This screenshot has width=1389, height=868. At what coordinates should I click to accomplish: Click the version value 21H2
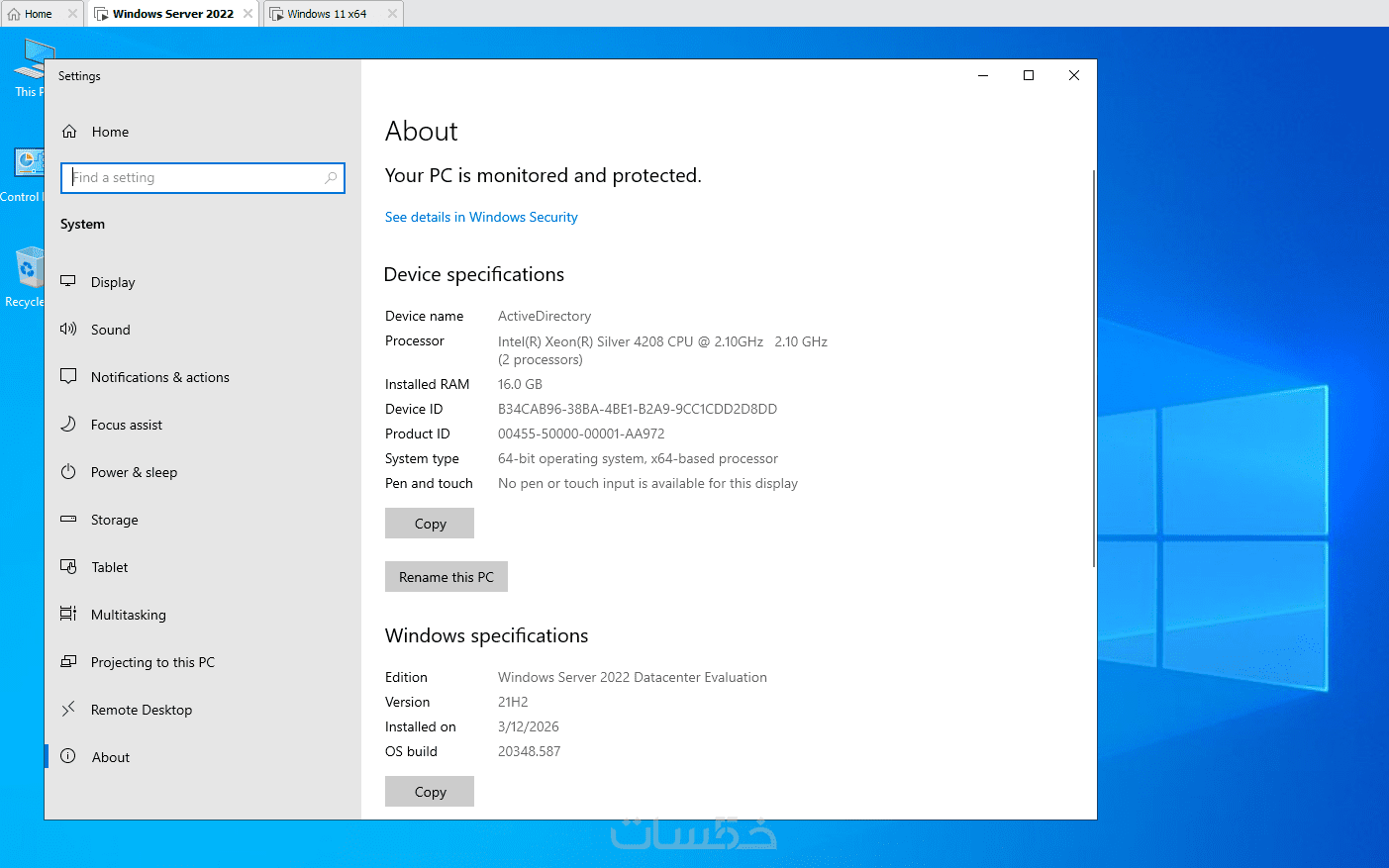point(513,702)
